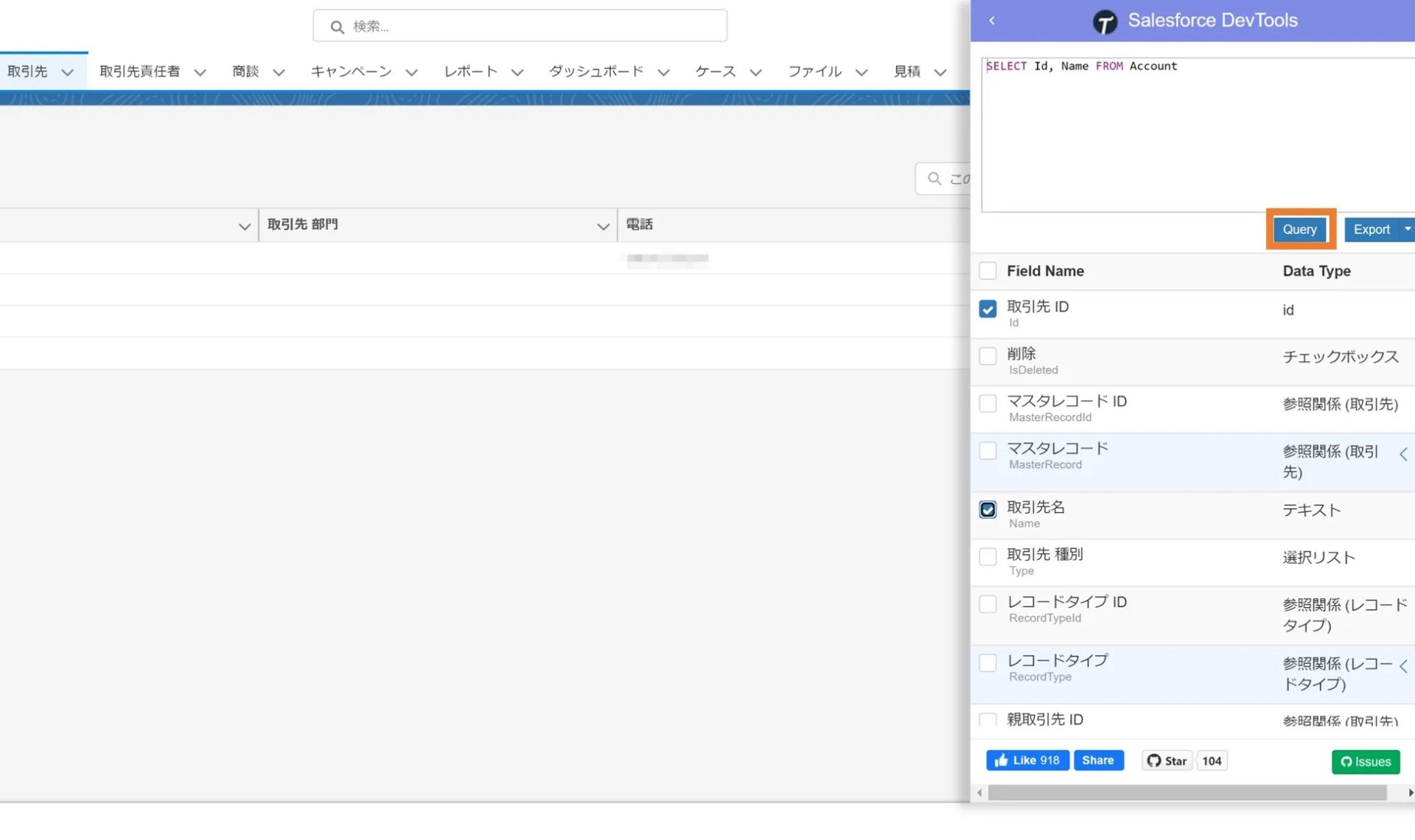
Task: Click the Share button
Action: [x=1098, y=760]
